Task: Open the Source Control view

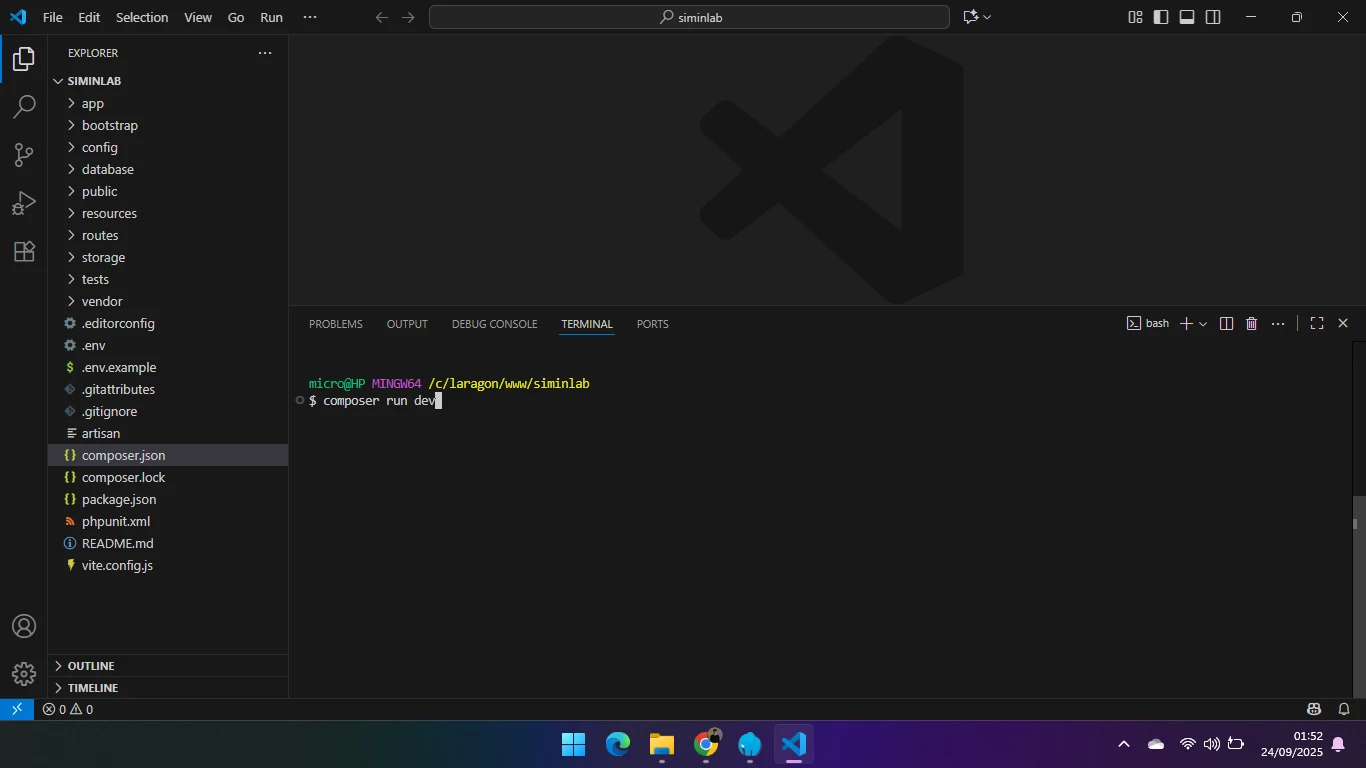Action: pyautogui.click(x=24, y=155)
